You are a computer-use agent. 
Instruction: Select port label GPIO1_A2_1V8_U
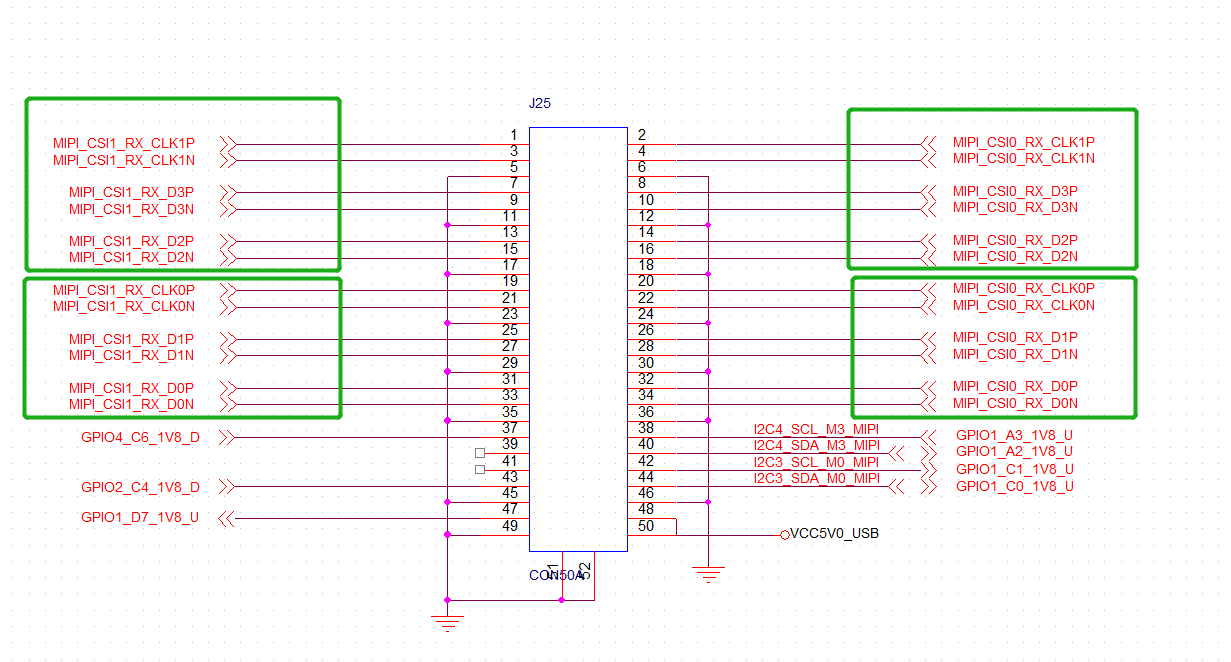click(x=1015, y=452)
